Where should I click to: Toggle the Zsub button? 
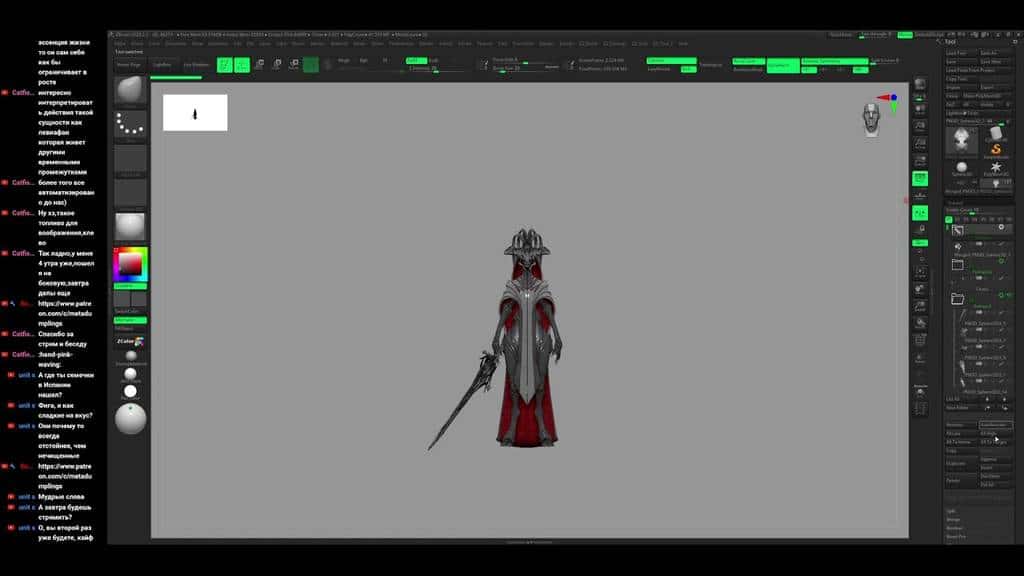coord(434,61)
